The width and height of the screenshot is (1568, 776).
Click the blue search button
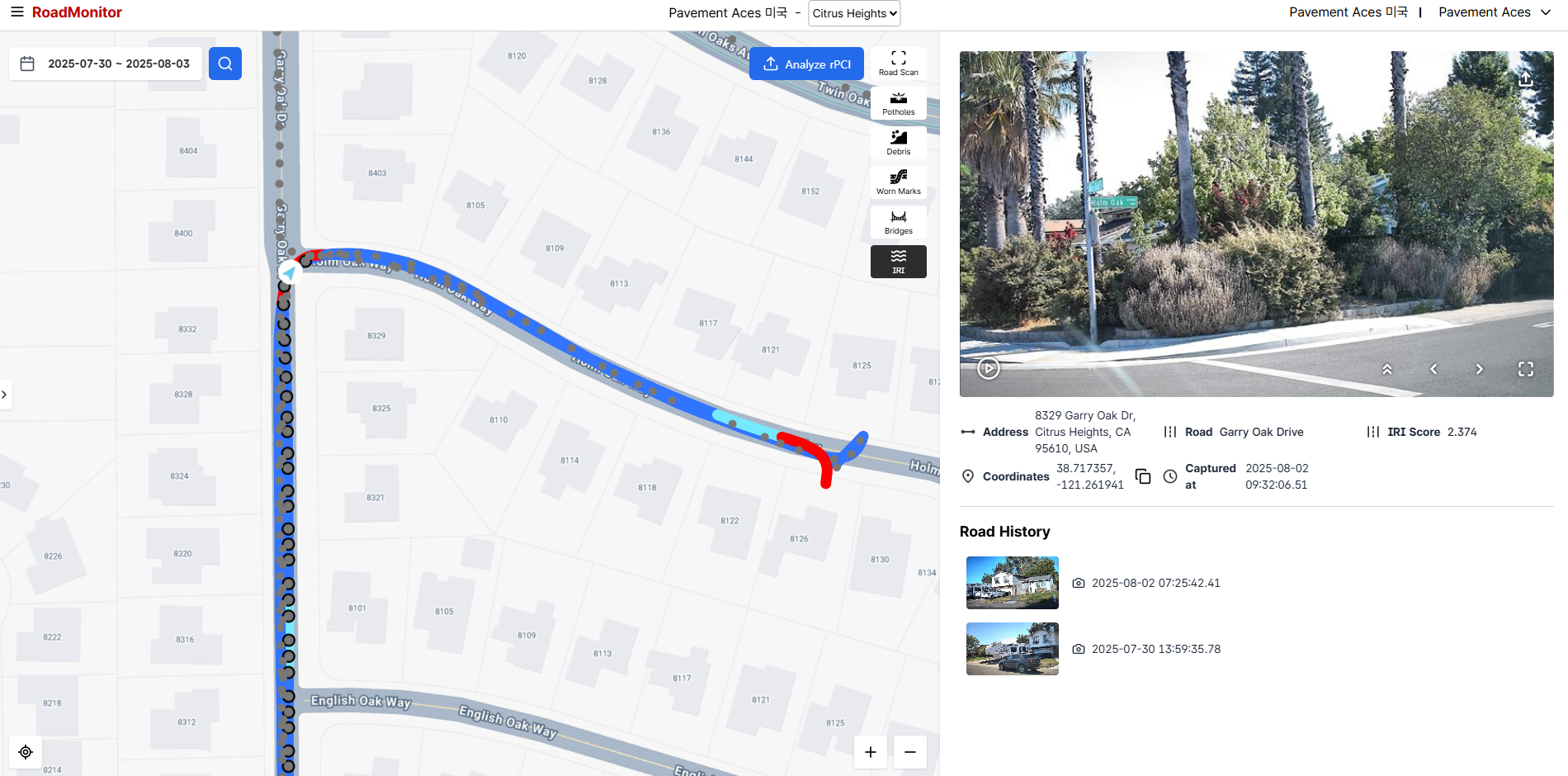[x=225, y=64]
